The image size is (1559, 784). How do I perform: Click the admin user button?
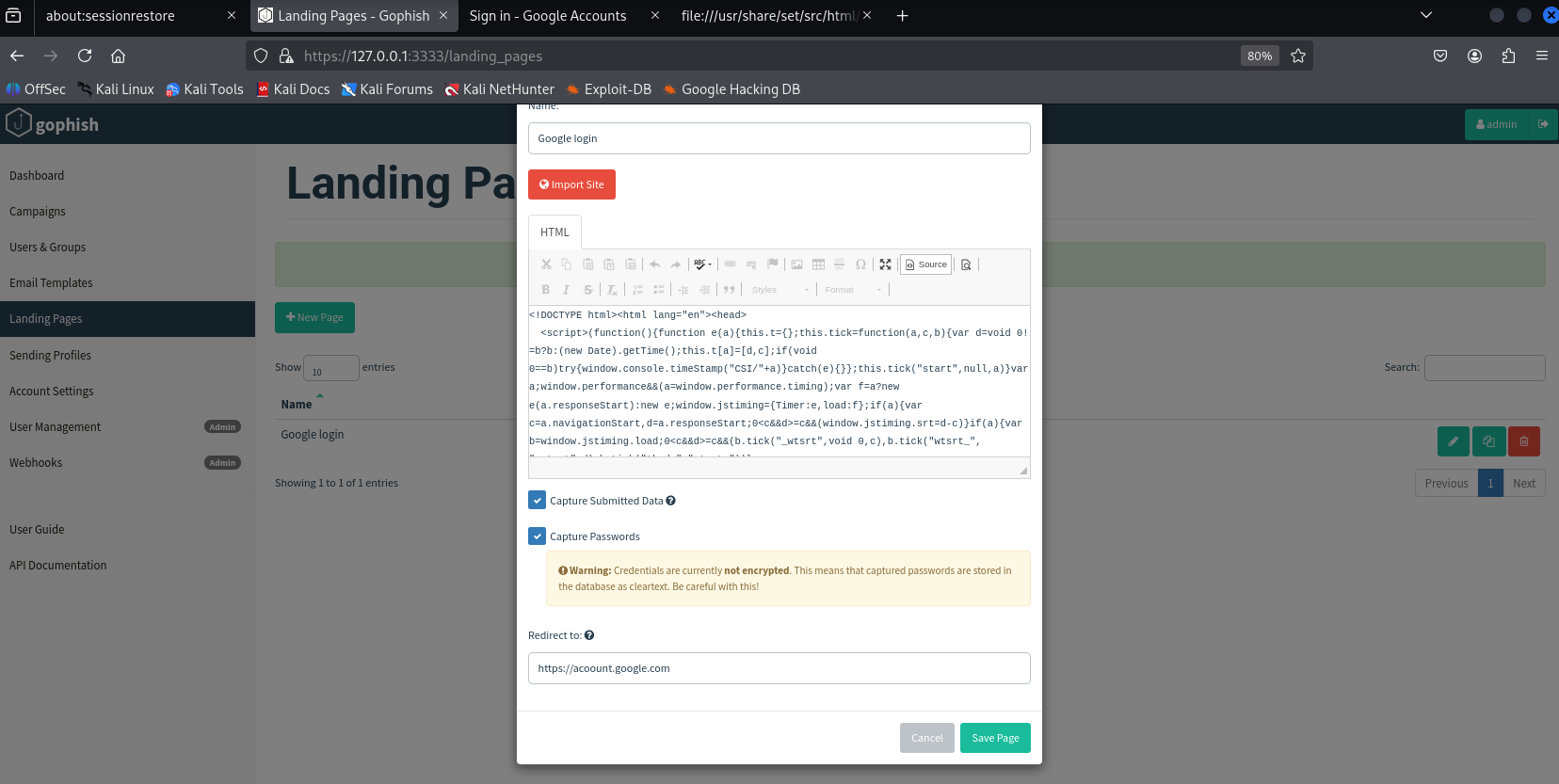[x=1497, y=124]
